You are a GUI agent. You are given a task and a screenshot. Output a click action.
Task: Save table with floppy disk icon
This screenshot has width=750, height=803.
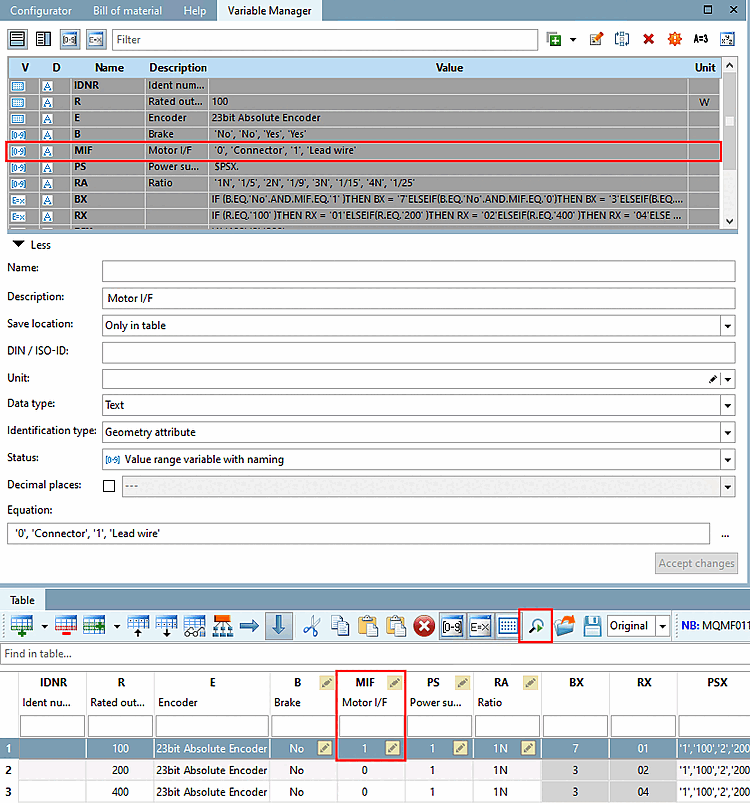point(592,626)
